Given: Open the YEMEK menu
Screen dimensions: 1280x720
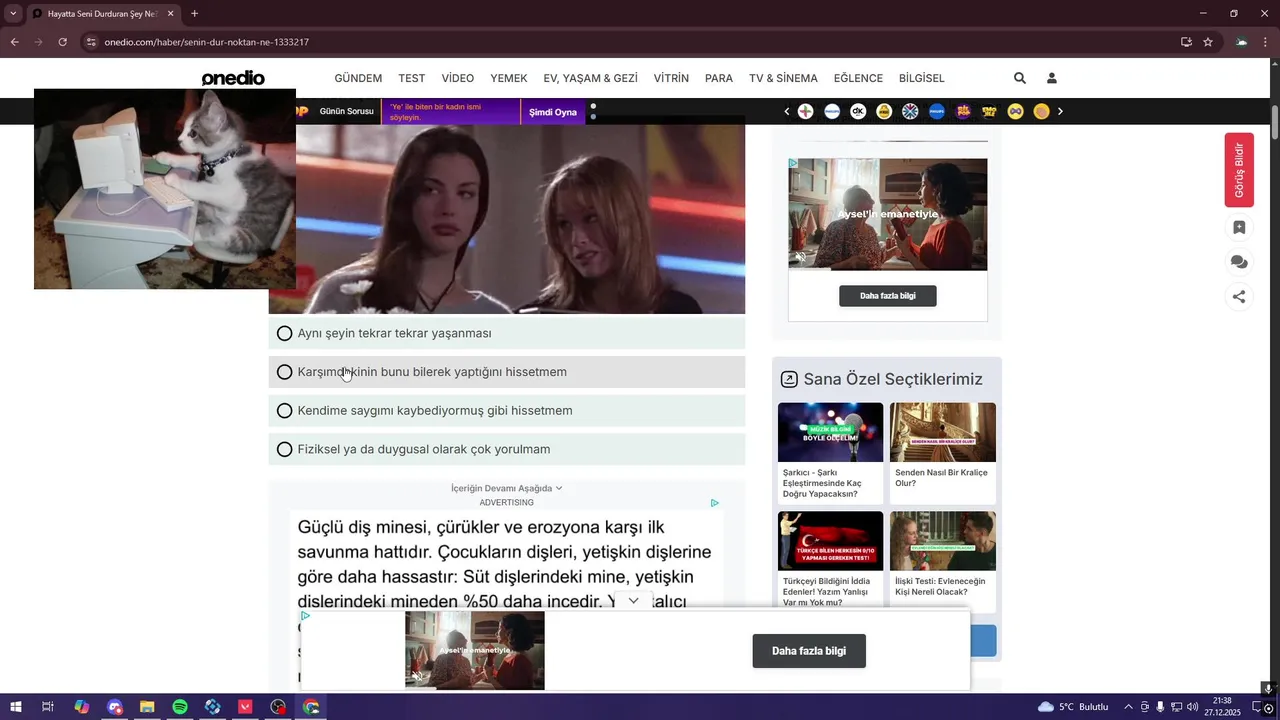Looking at the screenshot, I should [509, 78].
